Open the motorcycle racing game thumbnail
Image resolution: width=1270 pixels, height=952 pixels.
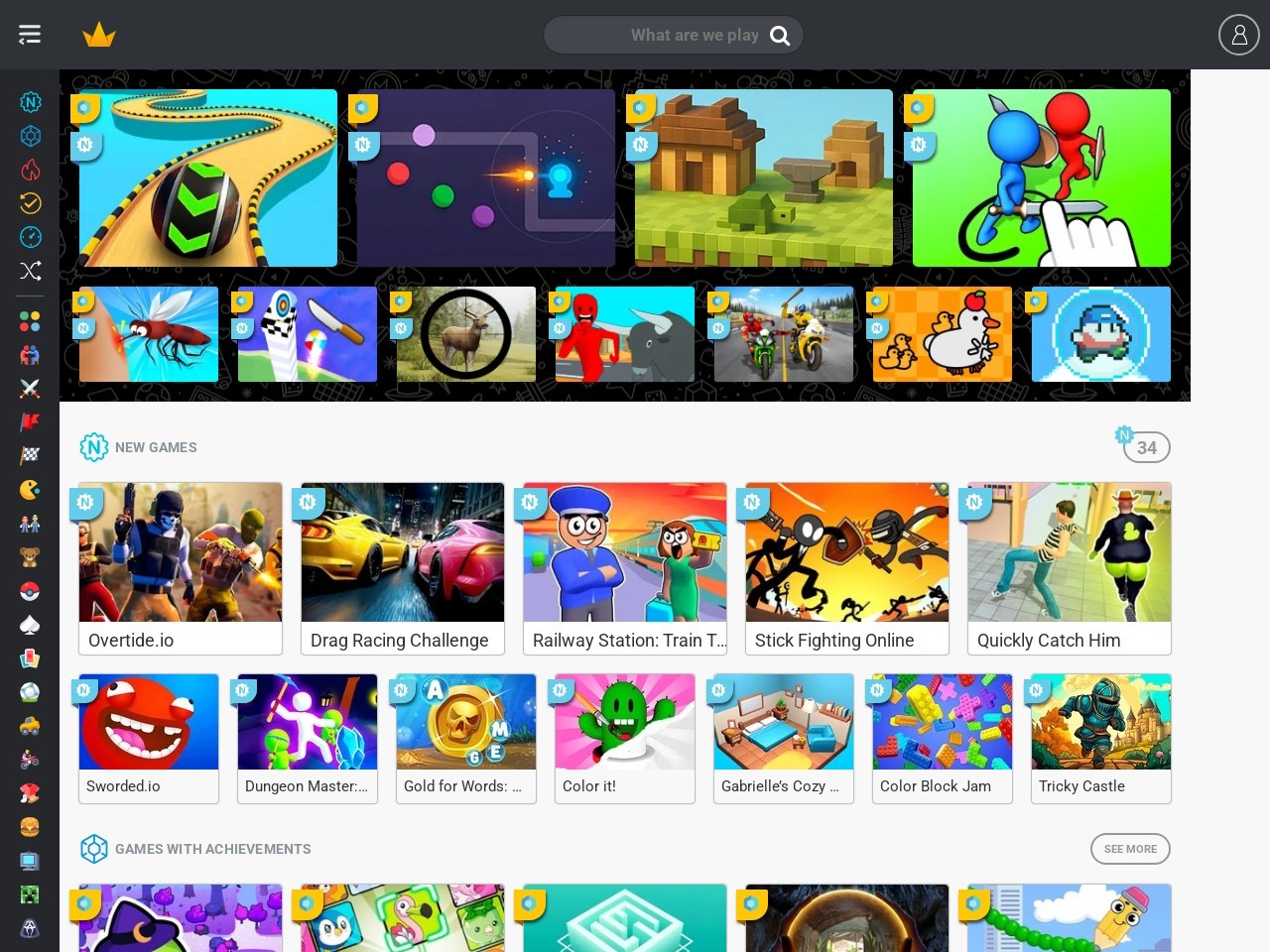tap(784, 334)
